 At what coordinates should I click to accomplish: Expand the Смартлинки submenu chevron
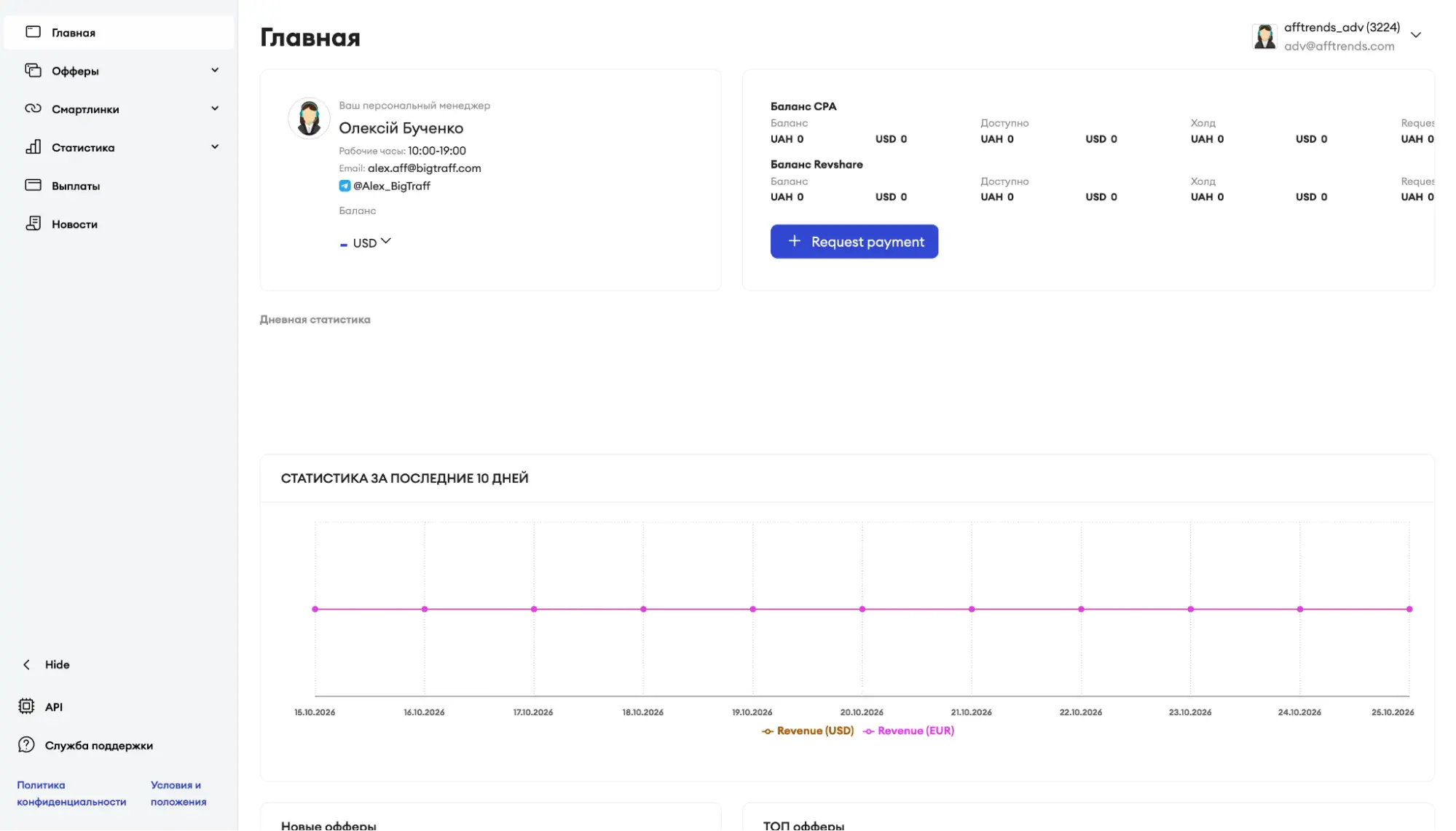[215, 109]
